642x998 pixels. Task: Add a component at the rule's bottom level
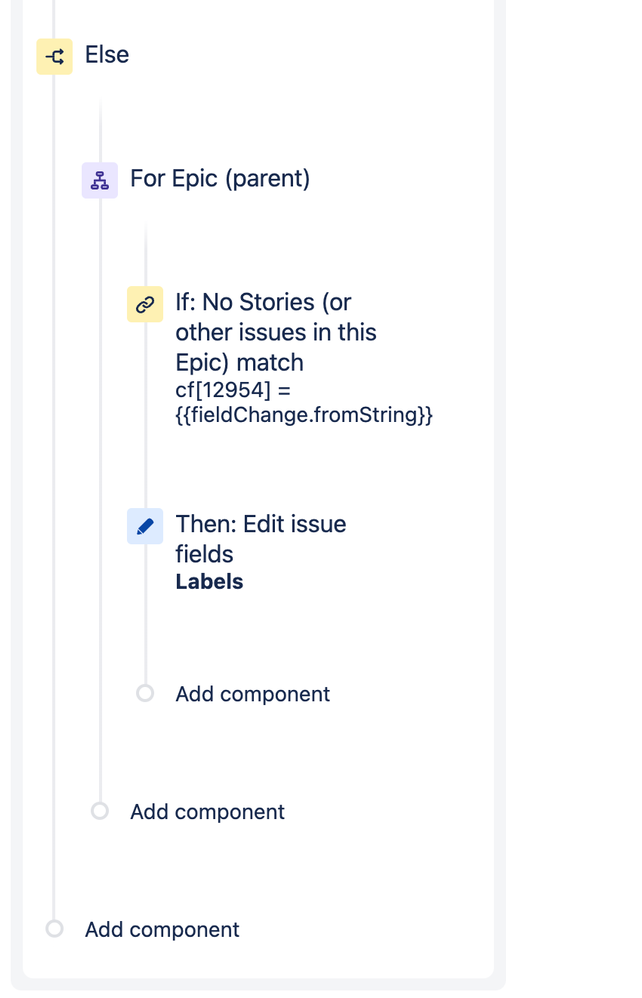[x=161, y=929]
